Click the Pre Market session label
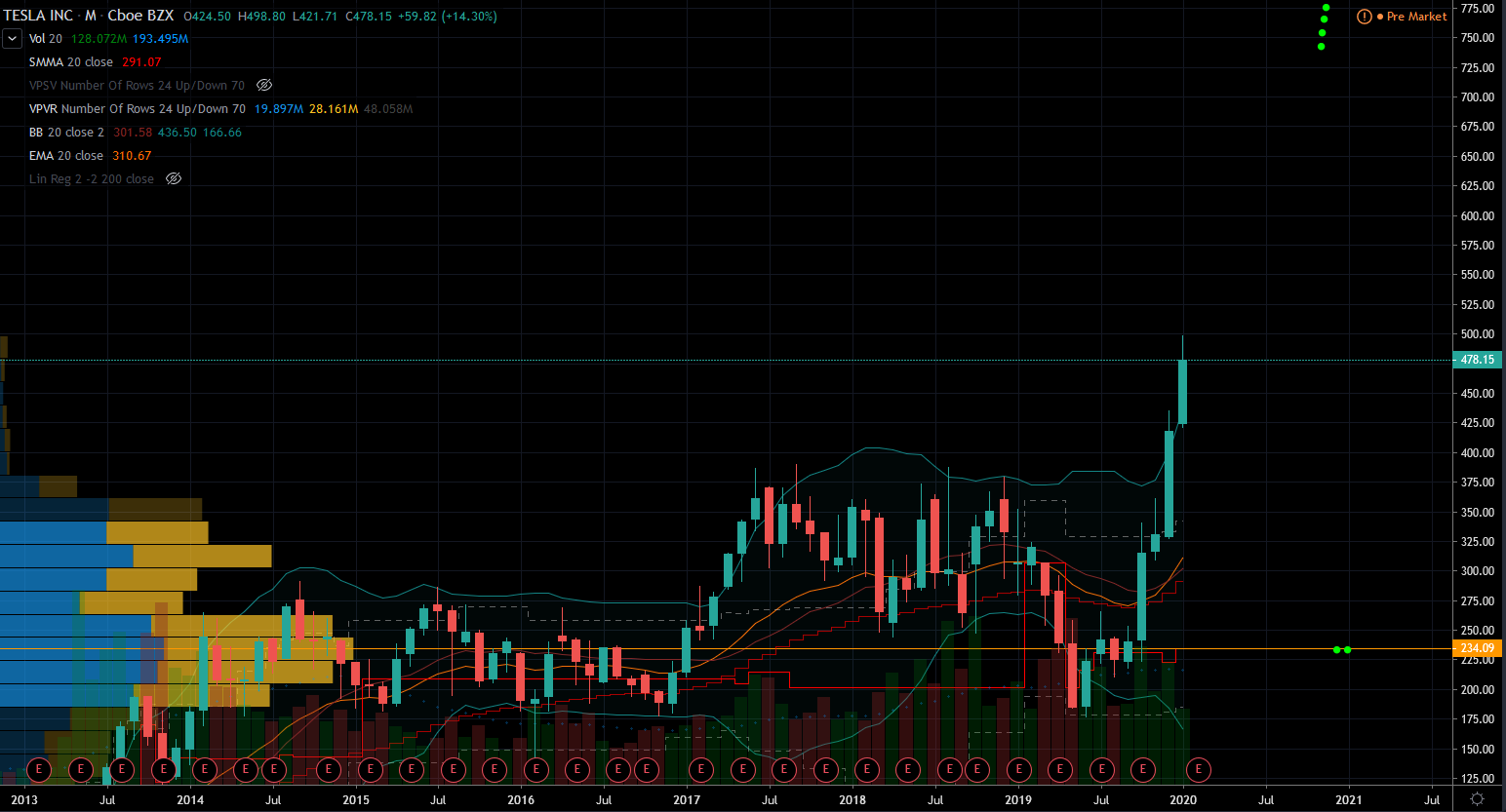The image size is (1506, 812). (x=1416, y=17)
